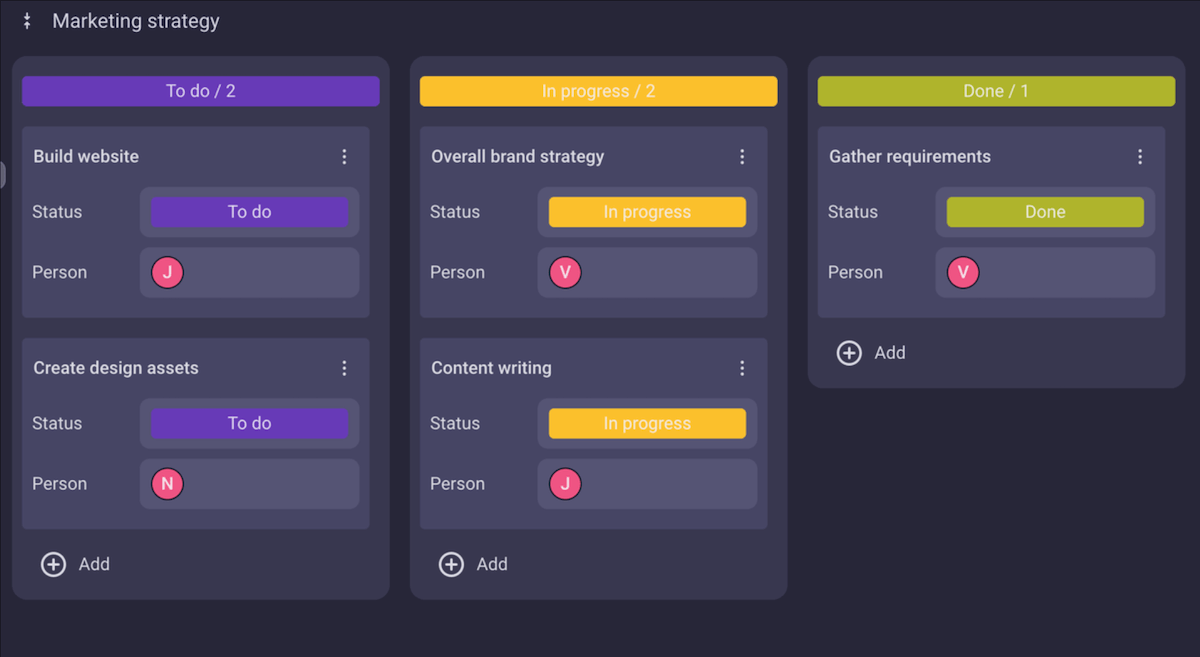Select the To do / 2 column header

click(201, 91)
